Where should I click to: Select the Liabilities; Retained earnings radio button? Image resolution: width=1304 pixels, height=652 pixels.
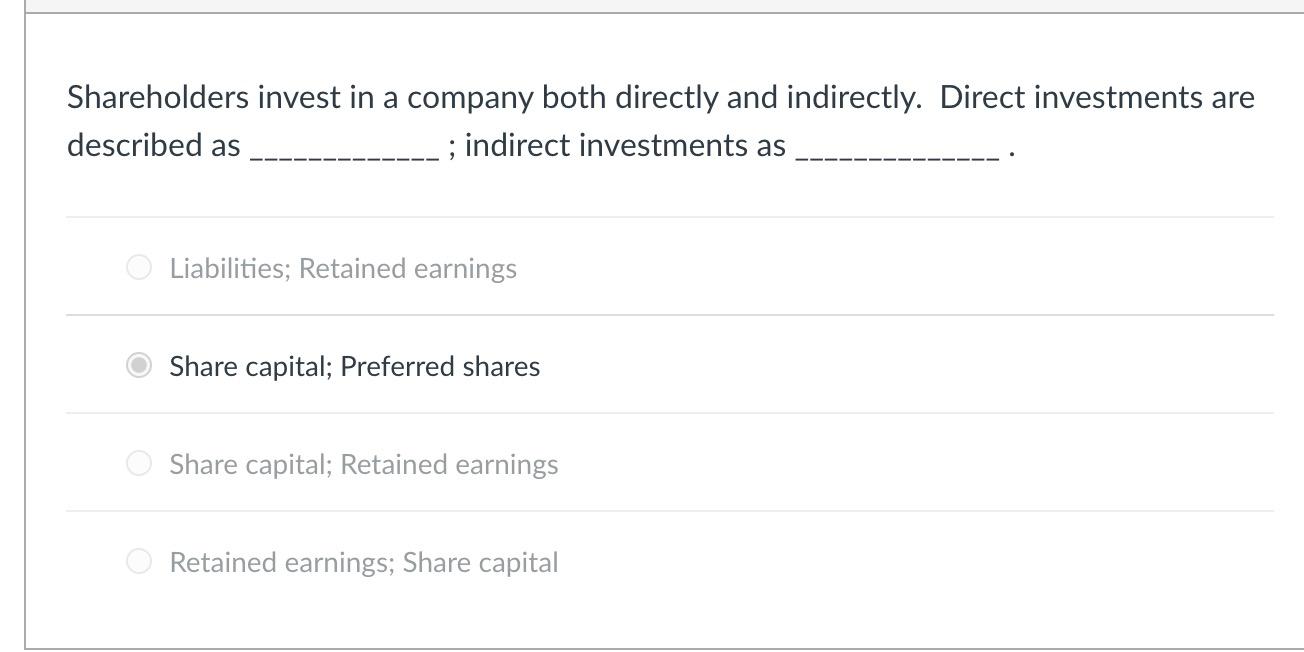tap(139, 267)
